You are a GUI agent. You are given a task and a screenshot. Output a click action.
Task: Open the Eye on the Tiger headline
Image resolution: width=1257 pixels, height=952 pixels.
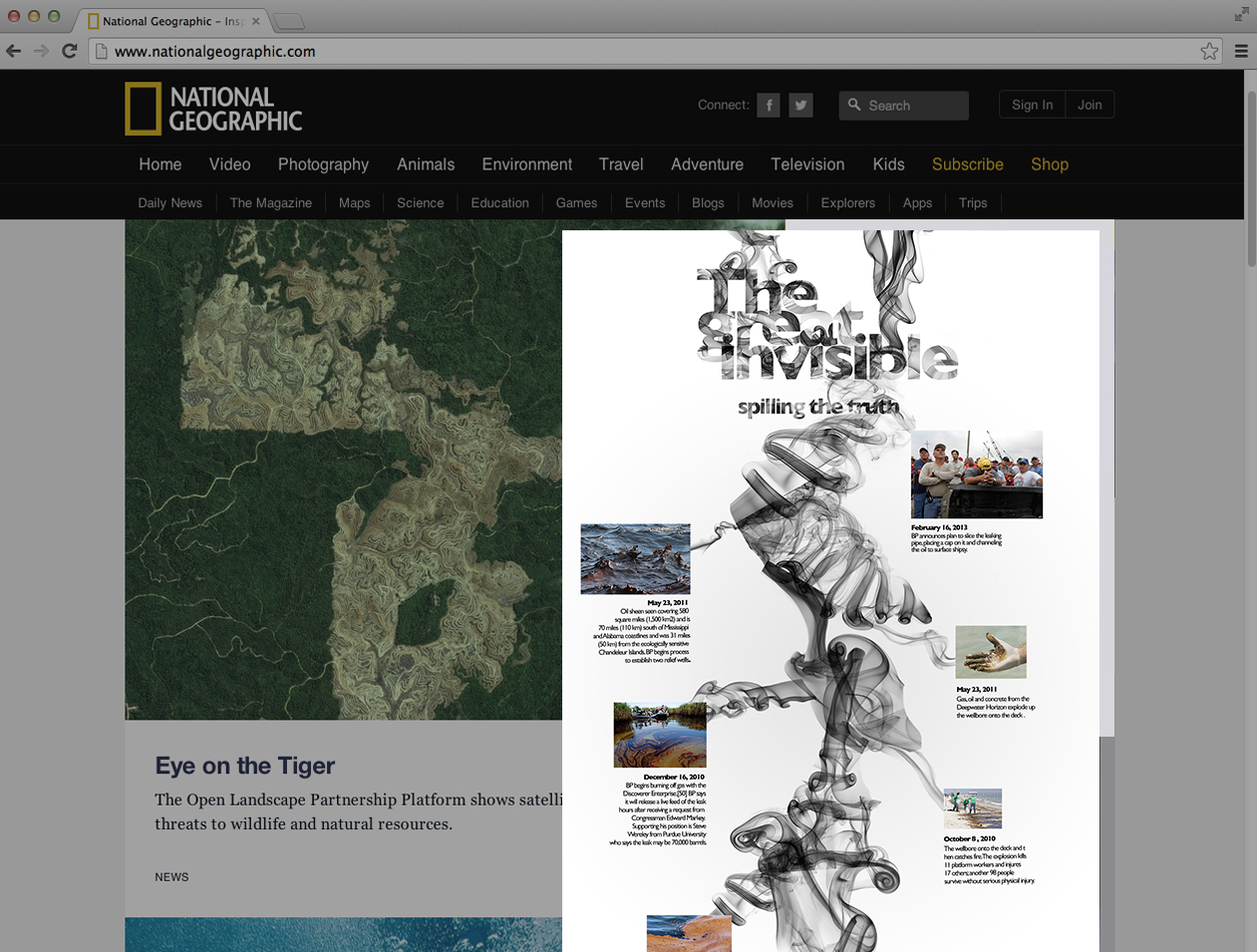tap(245, 766)
